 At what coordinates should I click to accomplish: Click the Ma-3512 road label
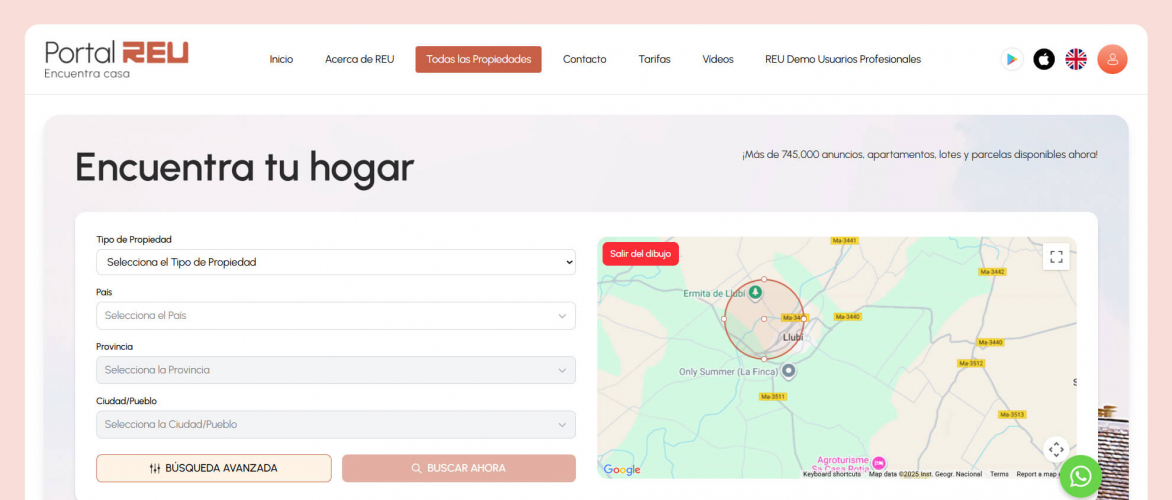[971, 363]
